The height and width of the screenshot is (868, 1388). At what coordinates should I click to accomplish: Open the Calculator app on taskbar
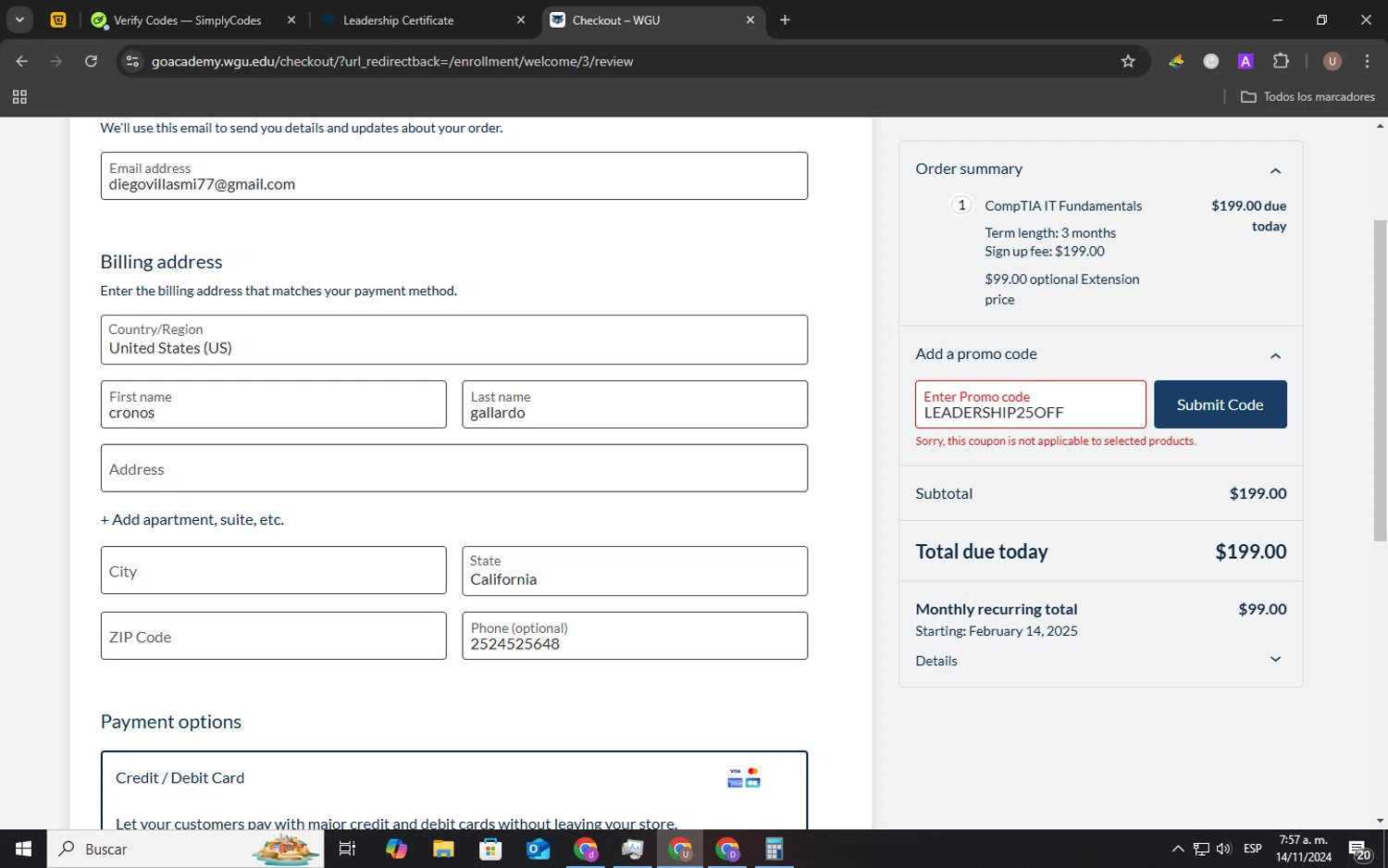click(x=774, y=849)
